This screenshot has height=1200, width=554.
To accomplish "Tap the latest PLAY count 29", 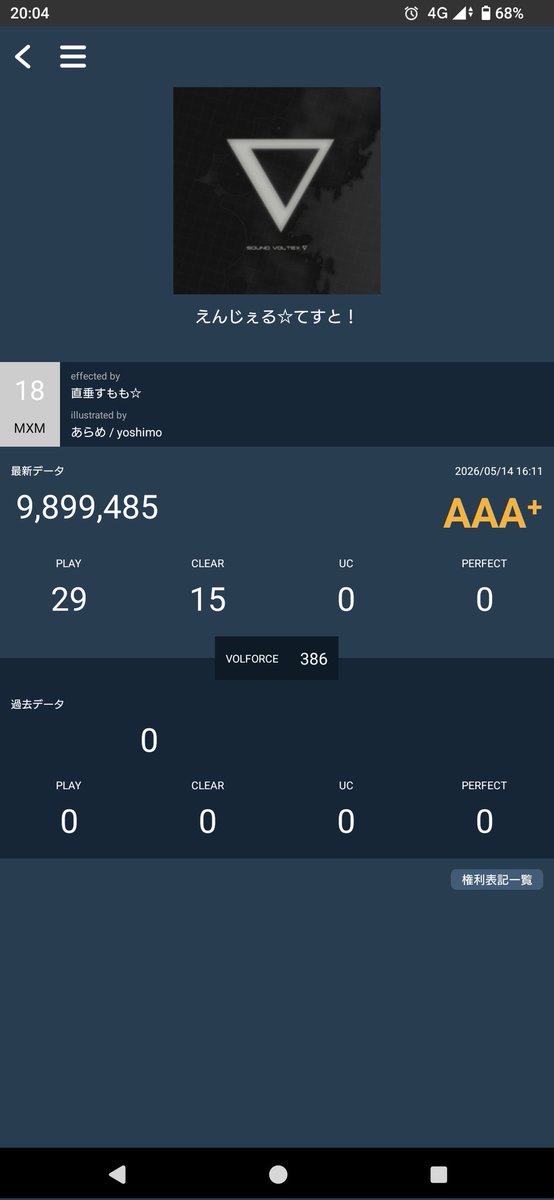I will 69,599.
